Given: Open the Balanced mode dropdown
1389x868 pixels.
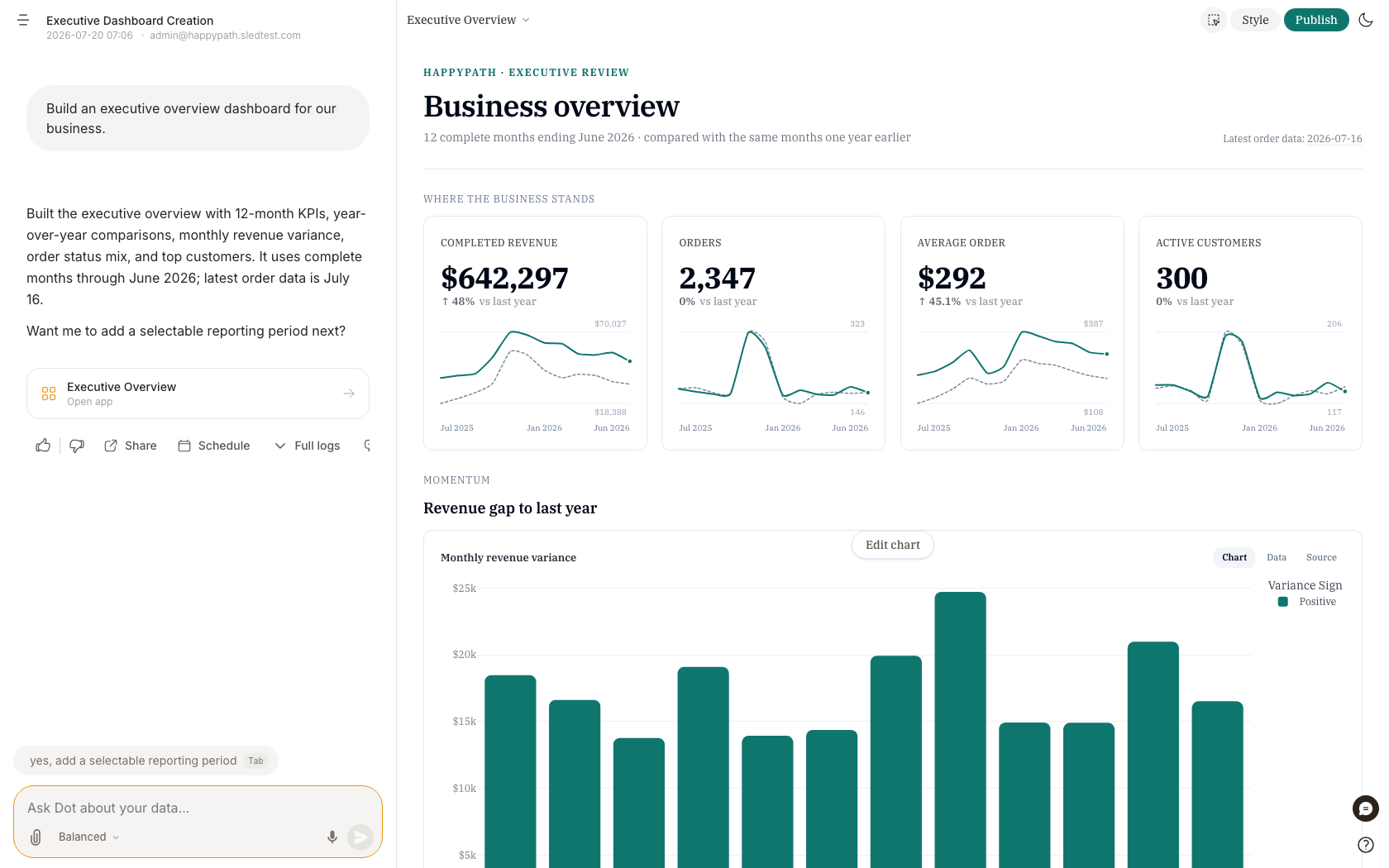Looking at the screenshot, I should [89, 837].
